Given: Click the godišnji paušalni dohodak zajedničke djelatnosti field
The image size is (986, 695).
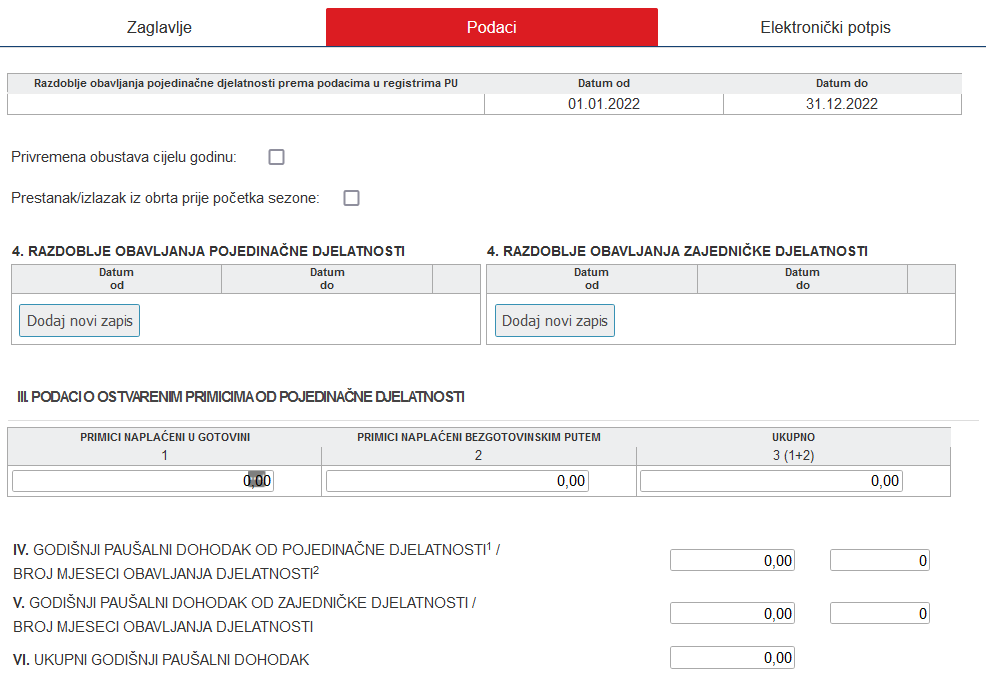Looking at the screenshot, I should pos(732,612).
